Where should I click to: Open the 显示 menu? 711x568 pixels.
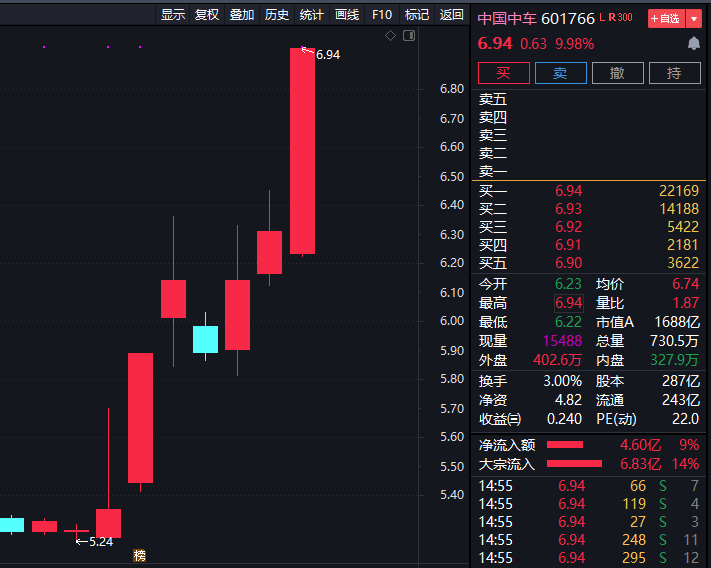(x=173, y=15)
